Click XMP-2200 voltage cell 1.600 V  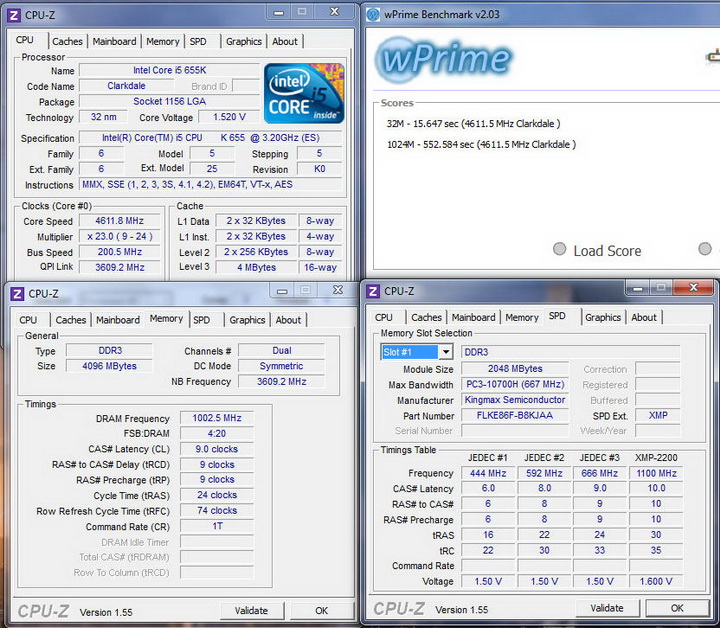point(656,581)
